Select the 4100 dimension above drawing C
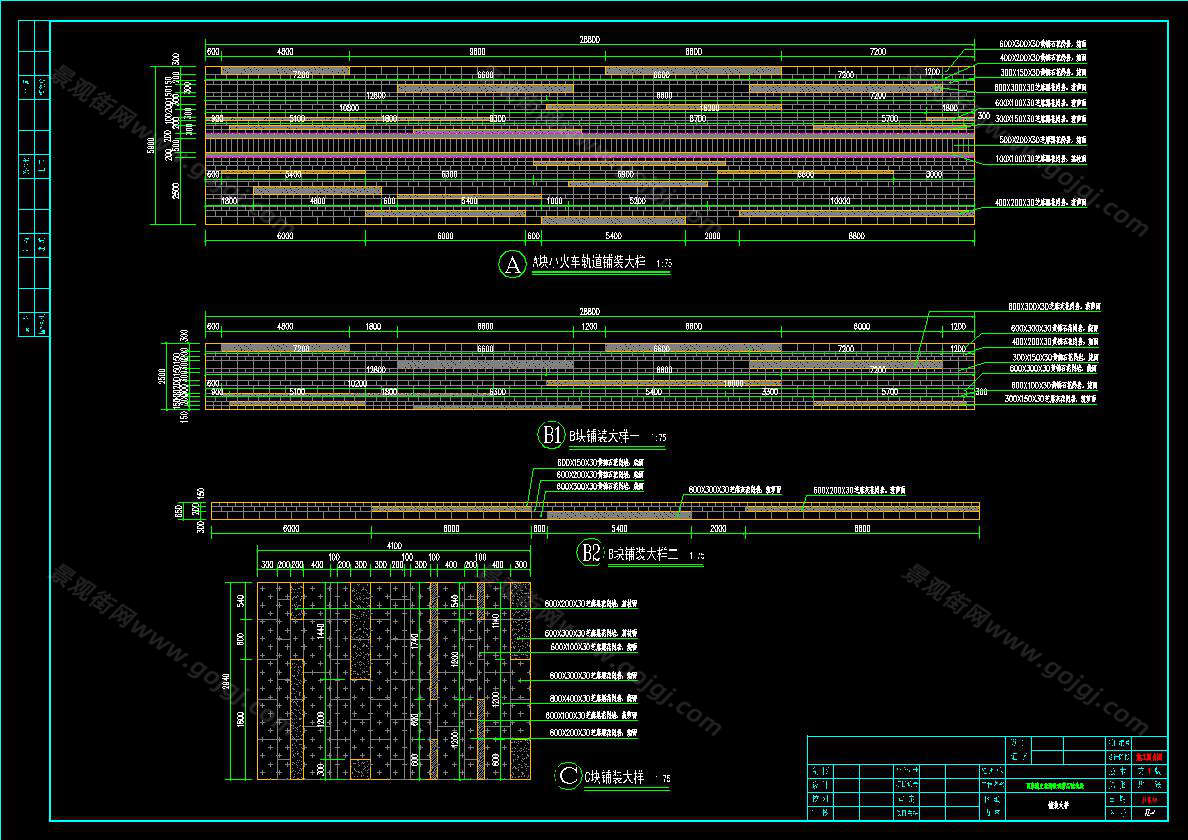1188x840 pixels. point(393,546)
